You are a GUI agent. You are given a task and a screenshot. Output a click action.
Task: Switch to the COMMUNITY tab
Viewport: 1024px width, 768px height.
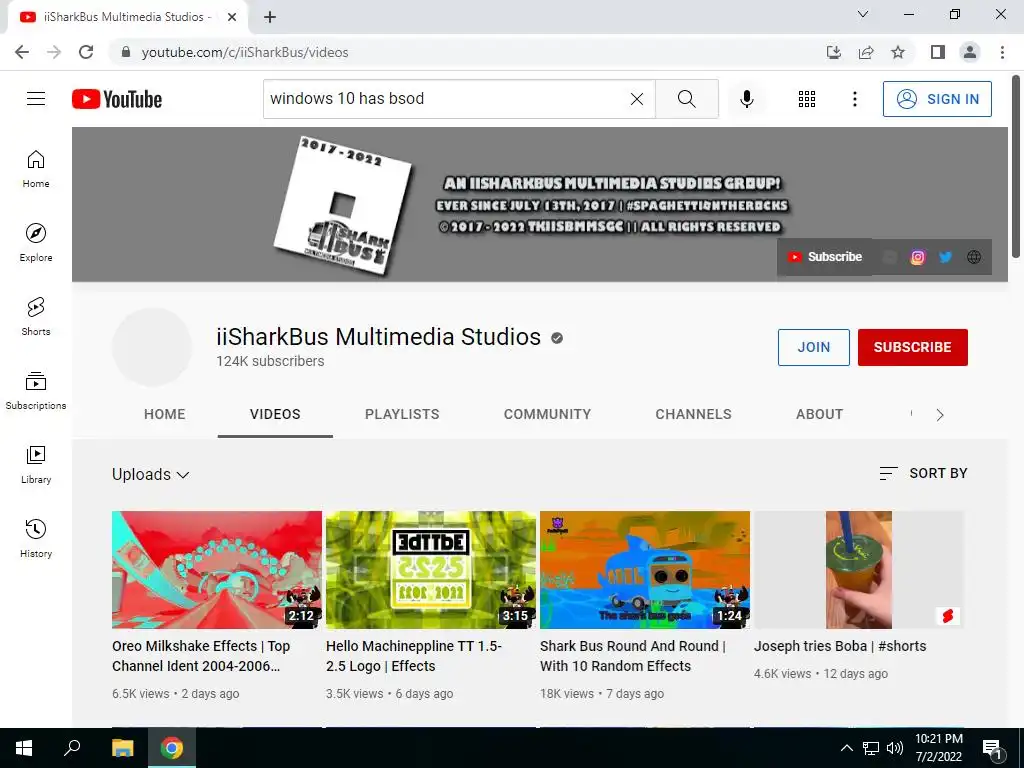pyautogui.click(x=547, y=414)
